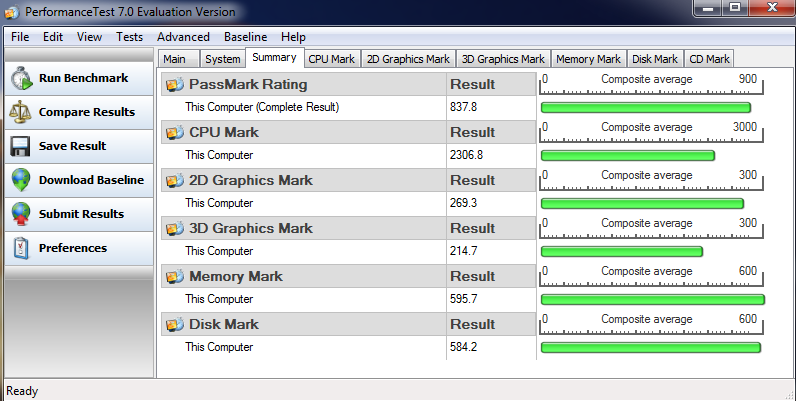Click the icon beside 3D Graphics Mark header
This screenshot has width=796, height=401.
pyautogui.click(x=175, y=228)
